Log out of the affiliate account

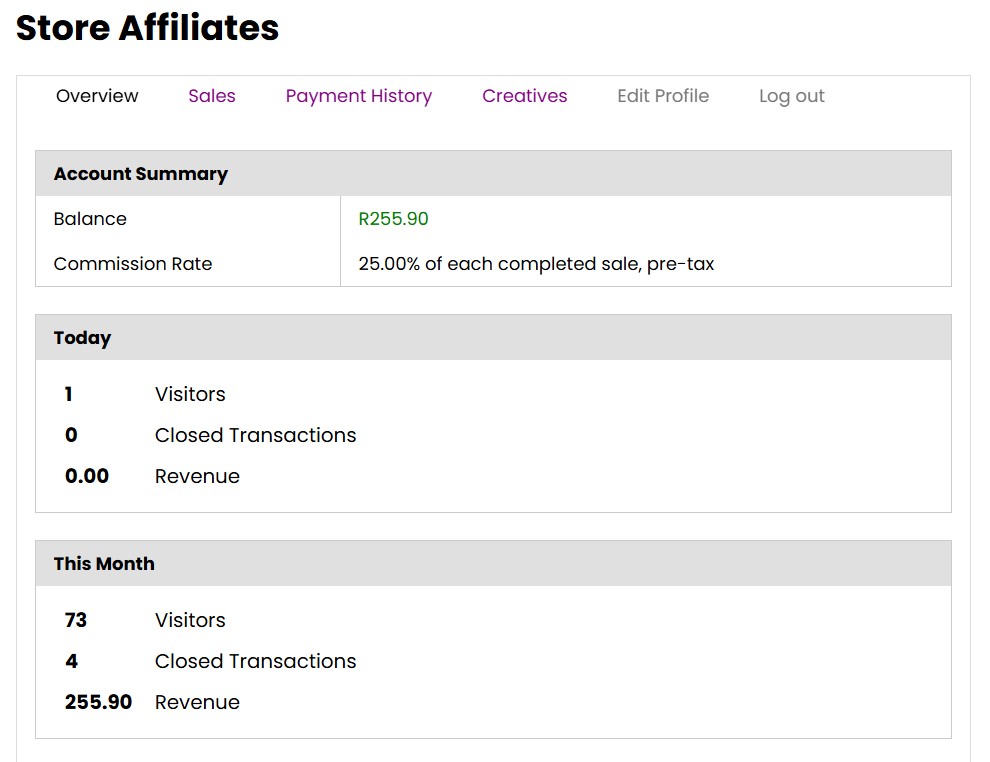pos(791,96)
